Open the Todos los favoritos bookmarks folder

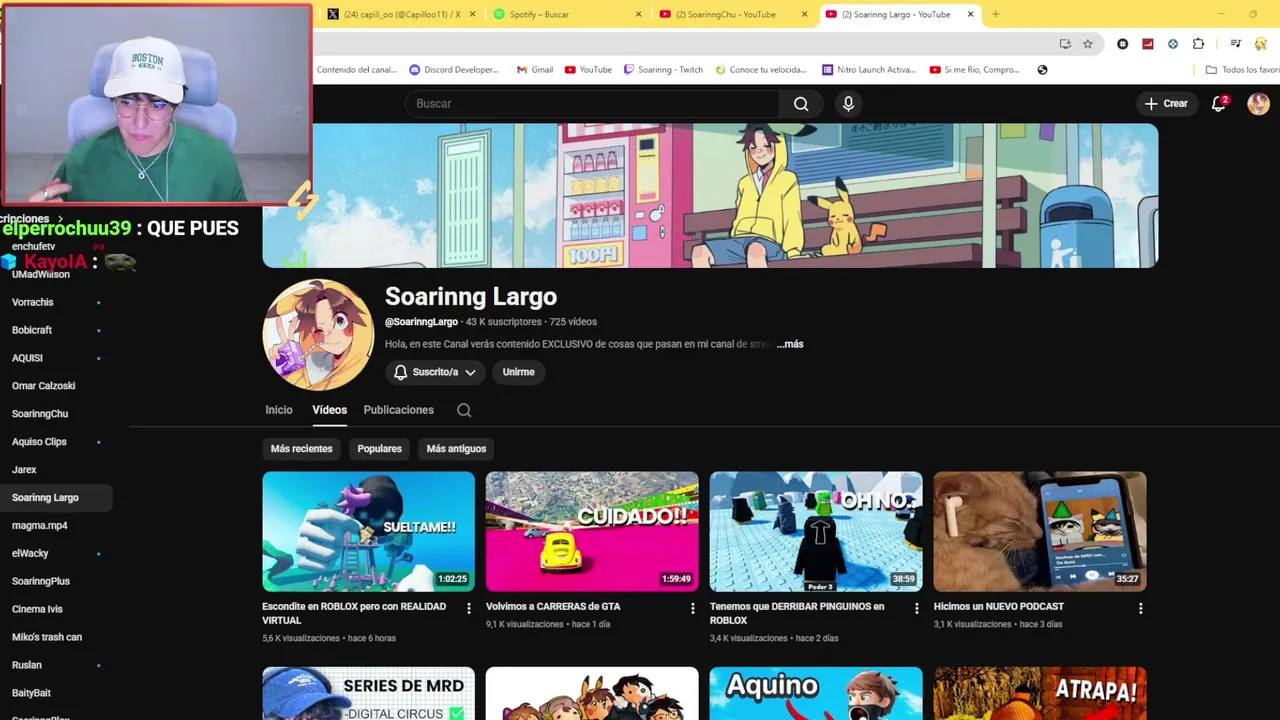point(1242,70)
